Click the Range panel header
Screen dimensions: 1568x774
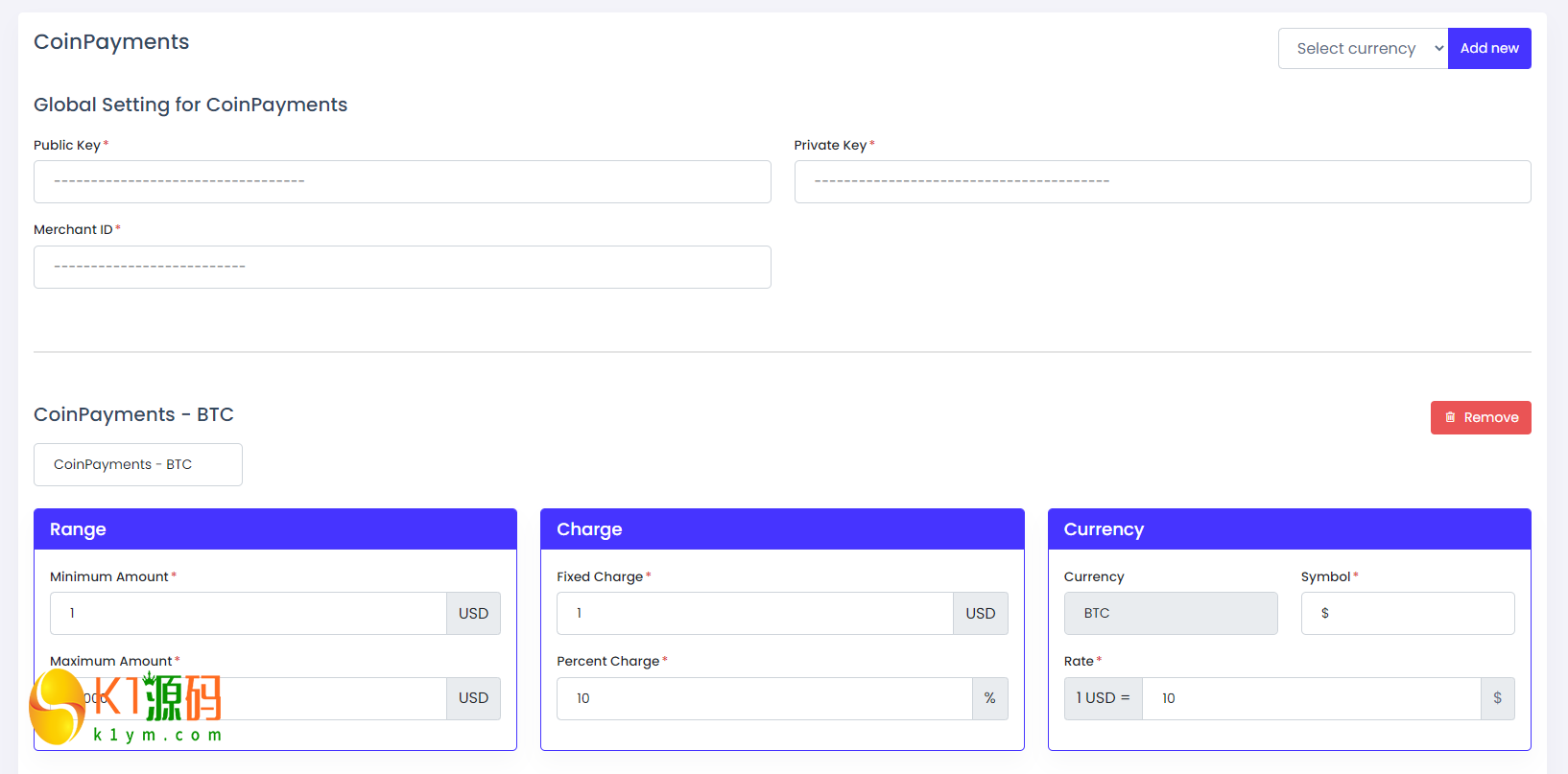275,529
